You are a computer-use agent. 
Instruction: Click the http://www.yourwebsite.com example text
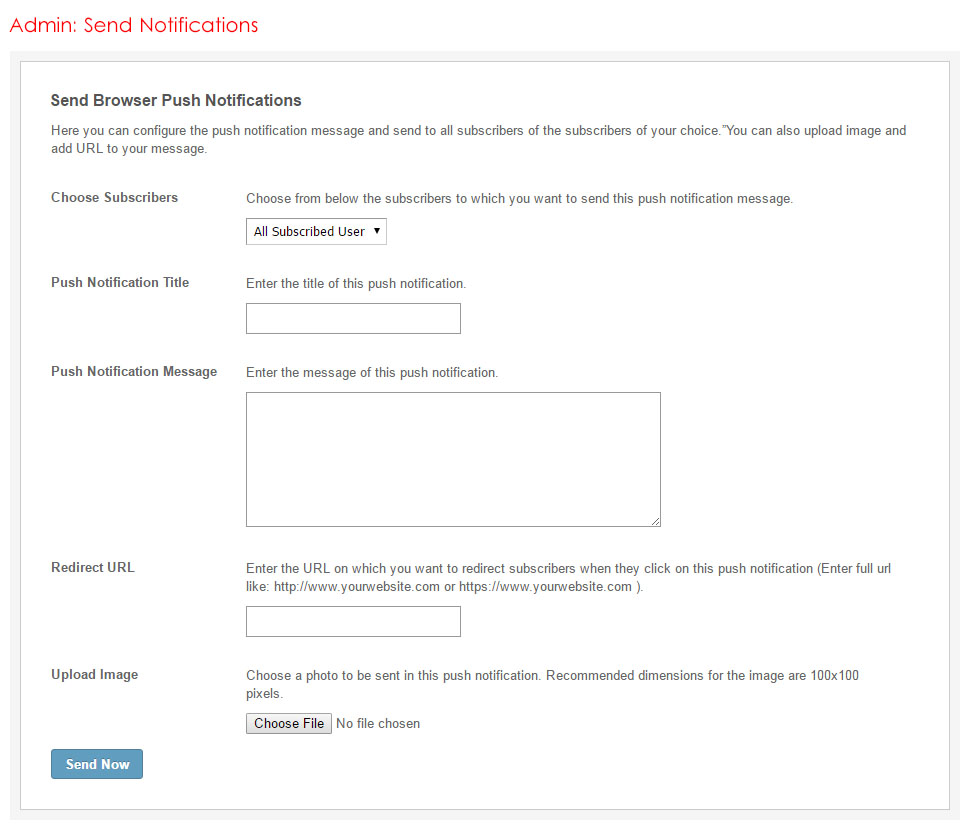357,586
